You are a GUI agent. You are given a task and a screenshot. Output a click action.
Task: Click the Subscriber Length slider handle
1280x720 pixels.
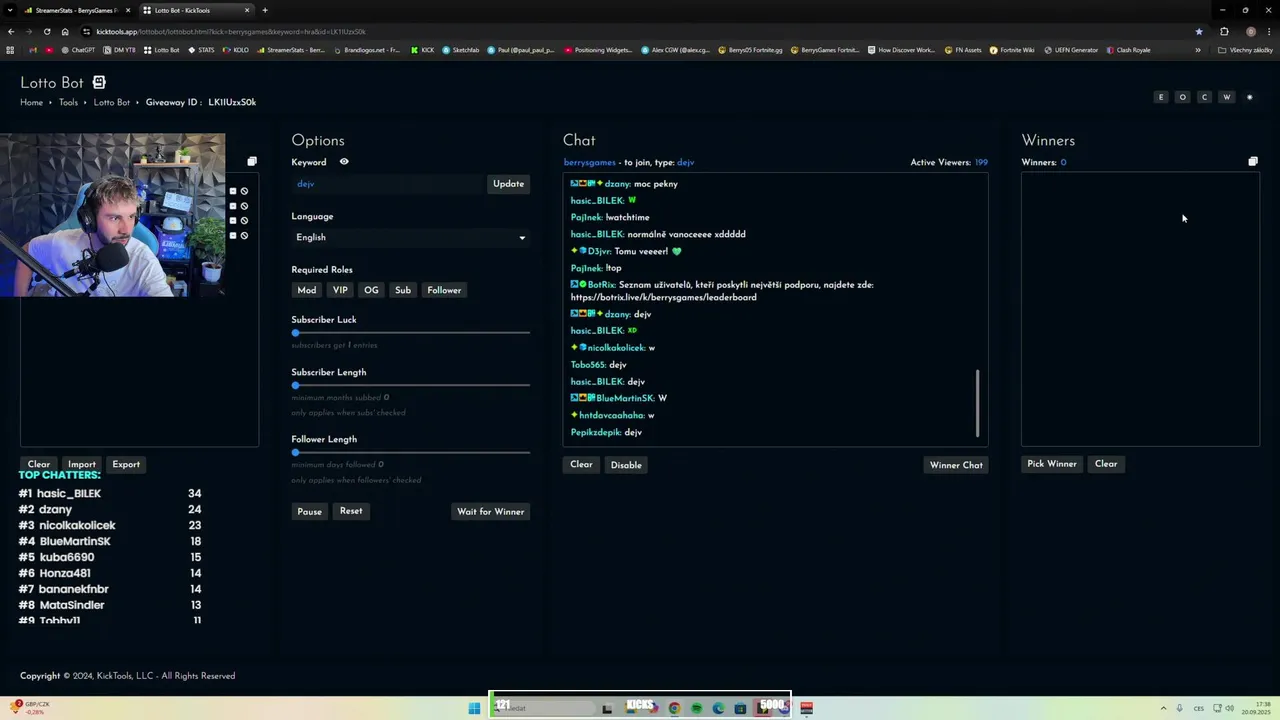point(295,385)
